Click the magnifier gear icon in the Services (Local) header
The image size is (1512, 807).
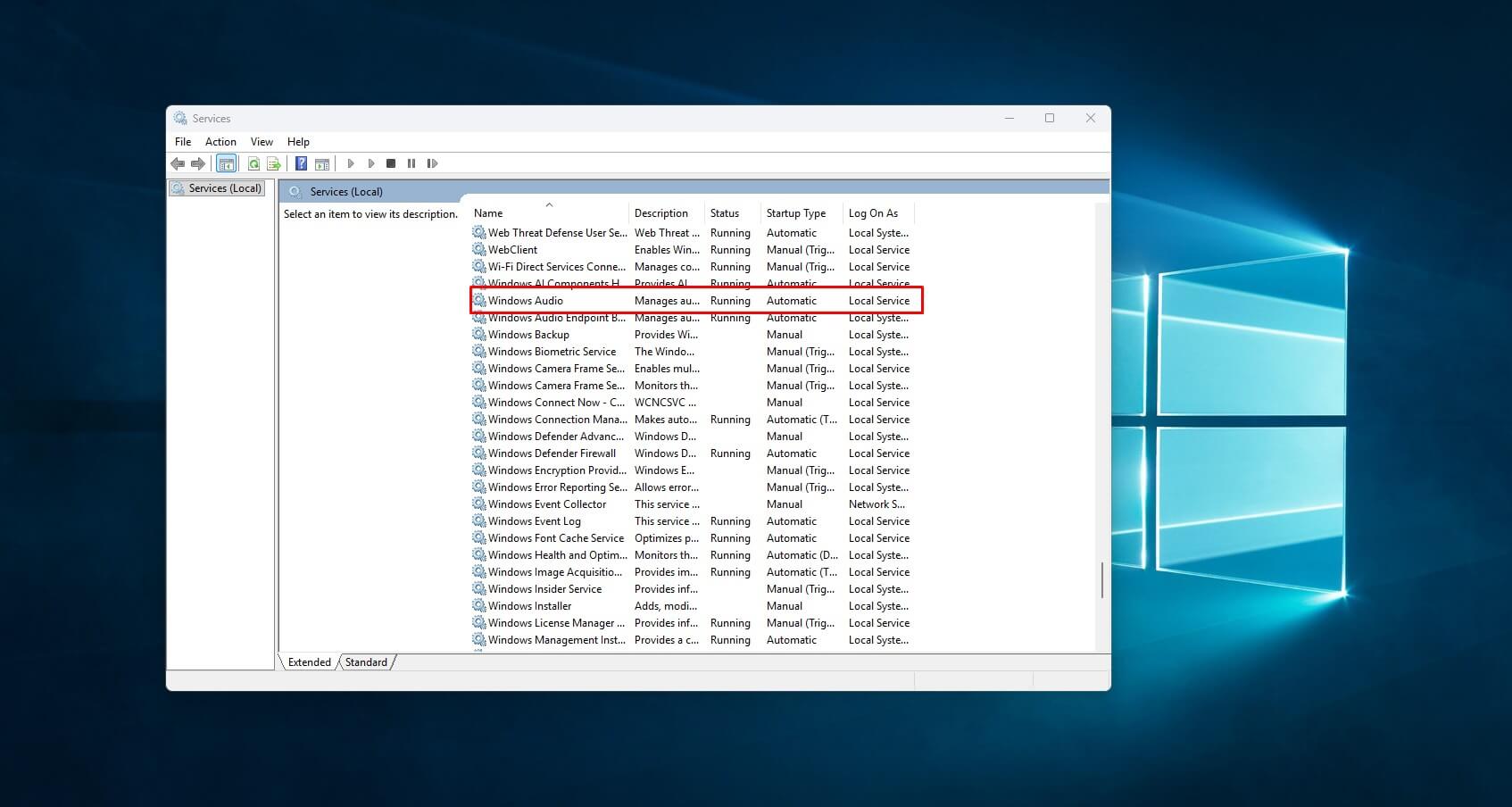click(295, 191)
